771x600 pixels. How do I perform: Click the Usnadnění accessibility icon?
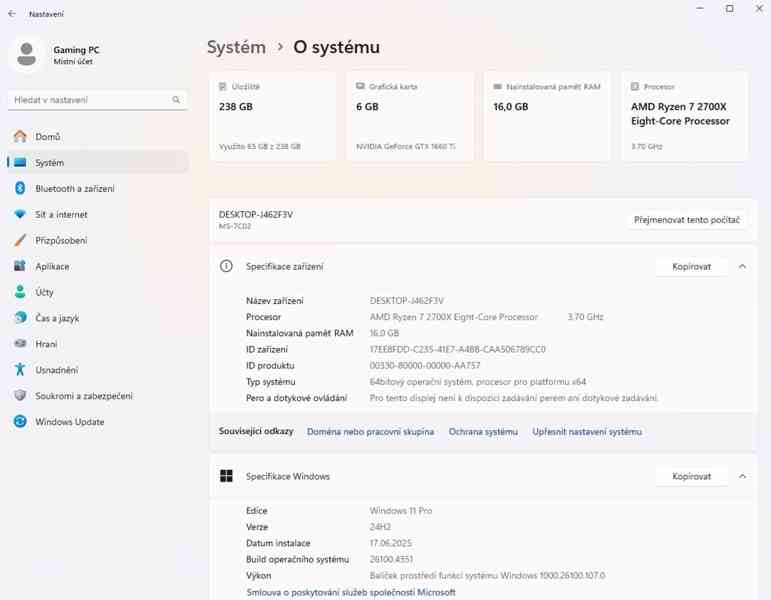[20, 370]
